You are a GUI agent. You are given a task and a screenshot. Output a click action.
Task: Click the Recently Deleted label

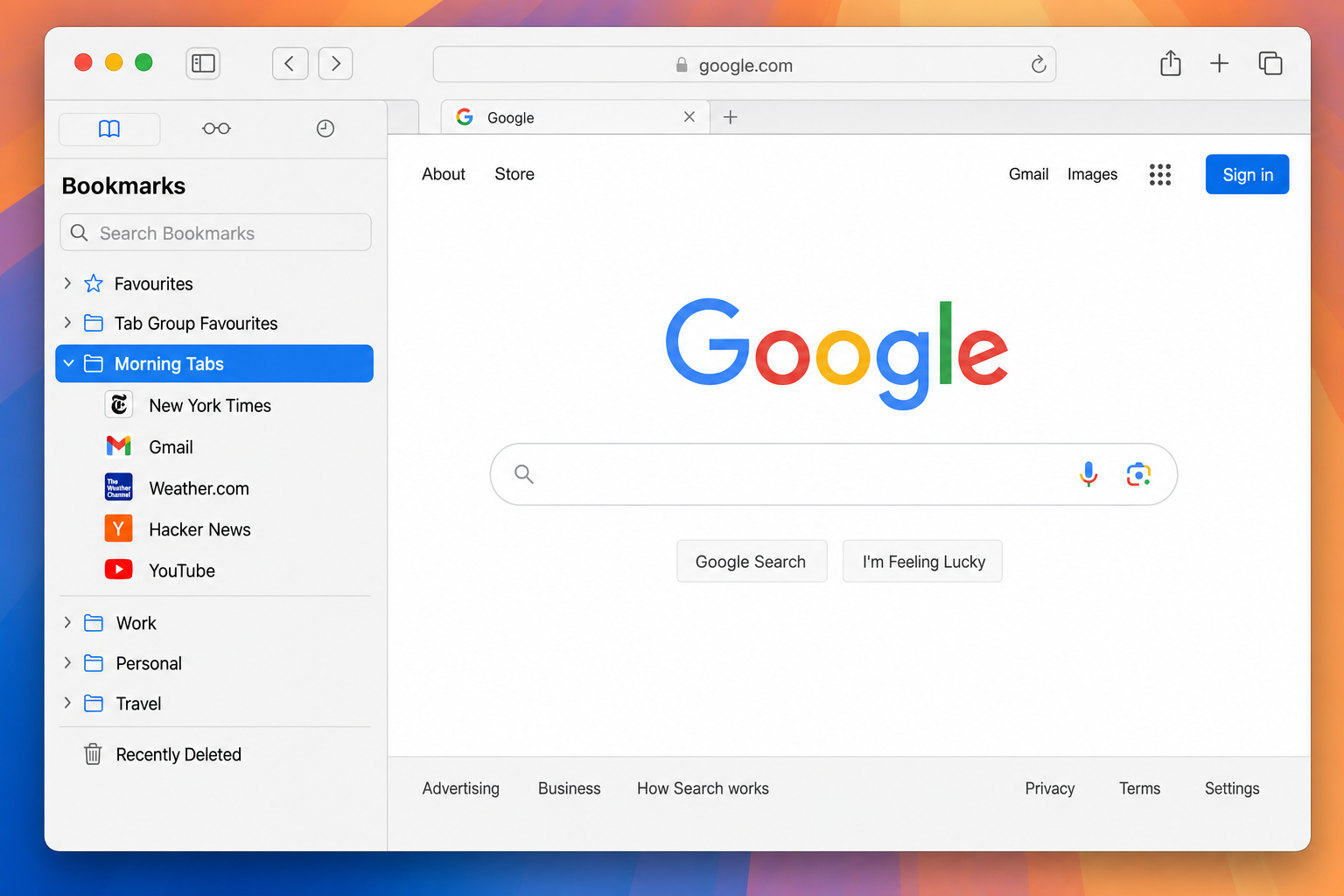point(178,755)
